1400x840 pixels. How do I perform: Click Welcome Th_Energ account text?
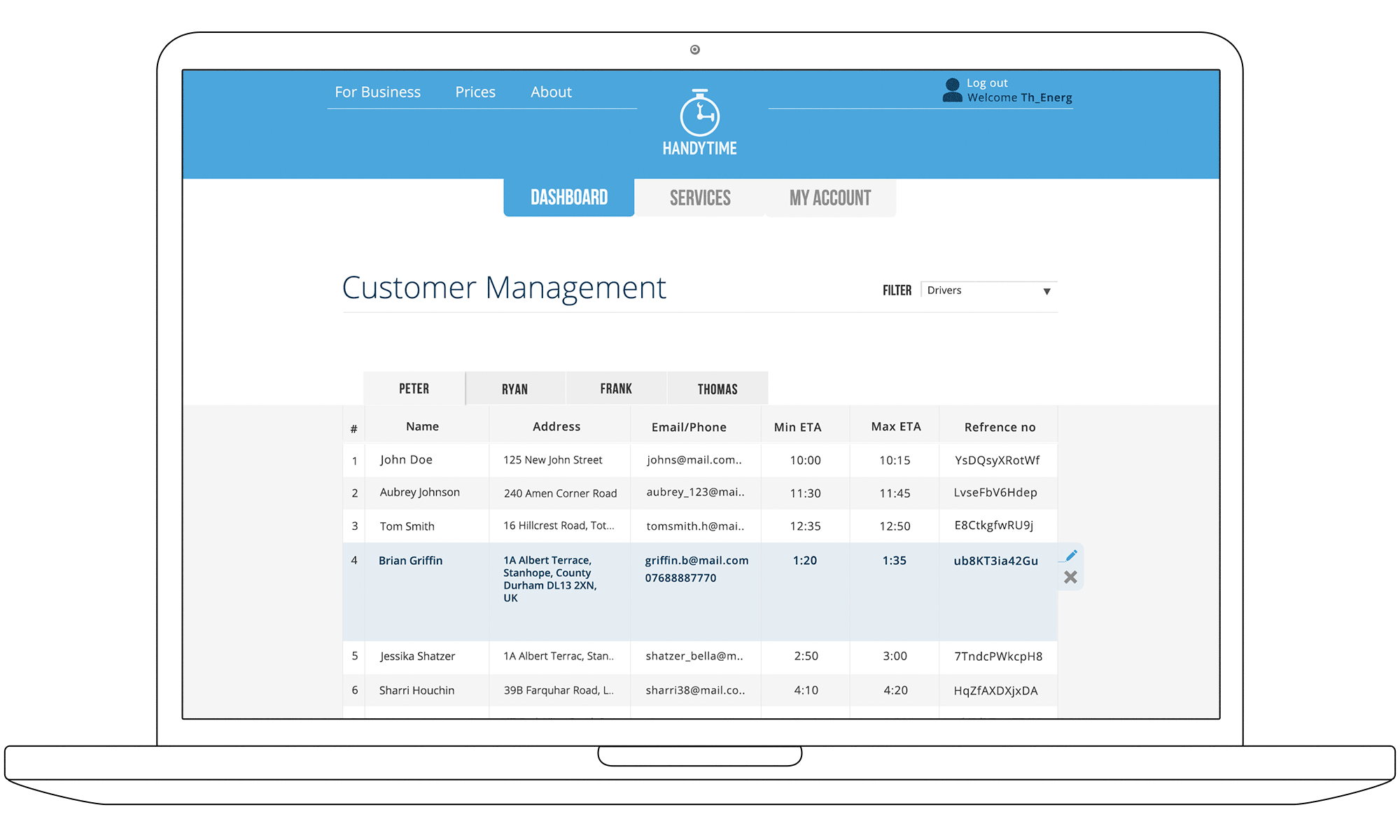point(1020,97)
